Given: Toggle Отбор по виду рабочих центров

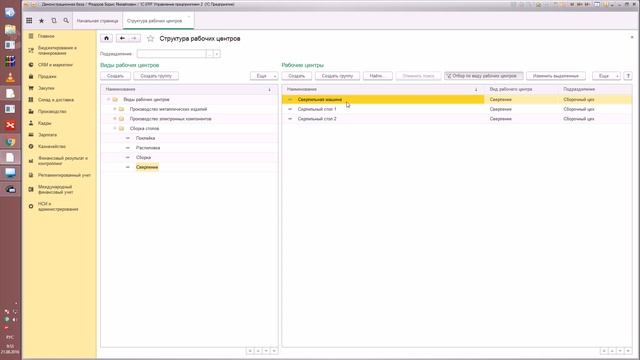Looking at the screenshot, I should click(x=484, y=76).
